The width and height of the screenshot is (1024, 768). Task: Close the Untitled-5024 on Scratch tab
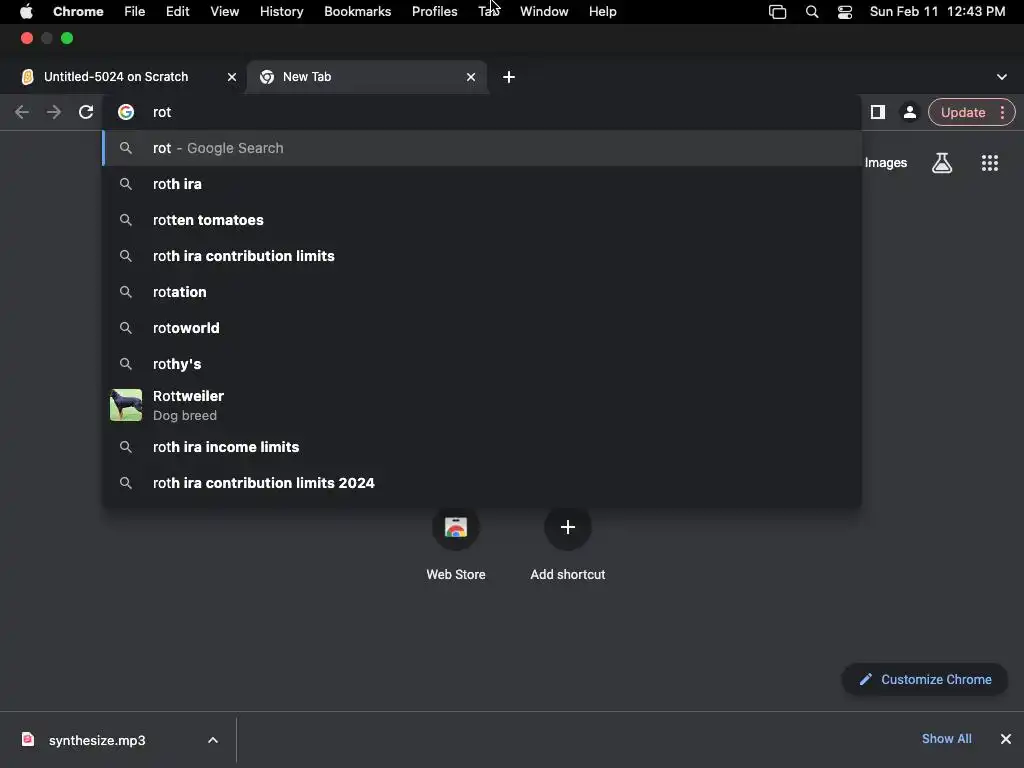[232, 77]
